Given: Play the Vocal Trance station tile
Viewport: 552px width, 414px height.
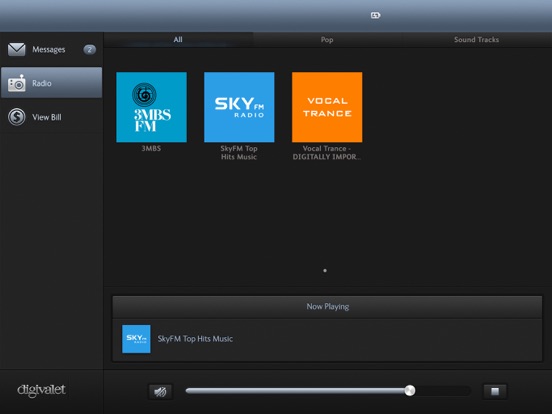Looking at the screenshot, I should (x=327, y=107).
